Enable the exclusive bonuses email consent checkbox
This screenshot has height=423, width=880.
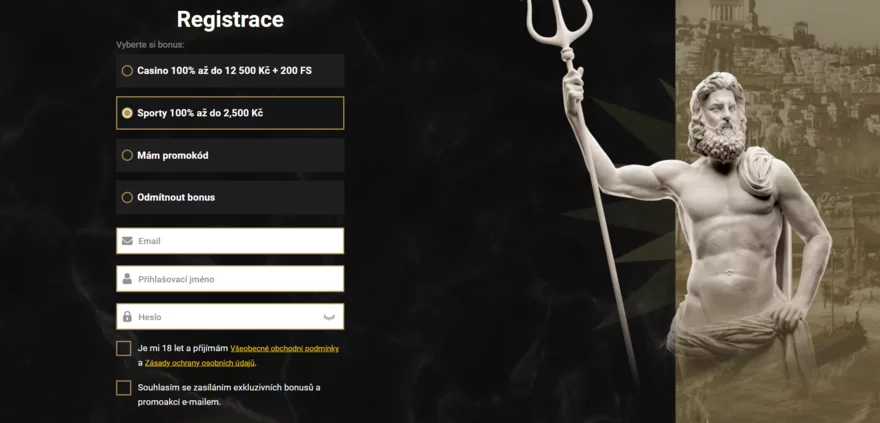123,388
